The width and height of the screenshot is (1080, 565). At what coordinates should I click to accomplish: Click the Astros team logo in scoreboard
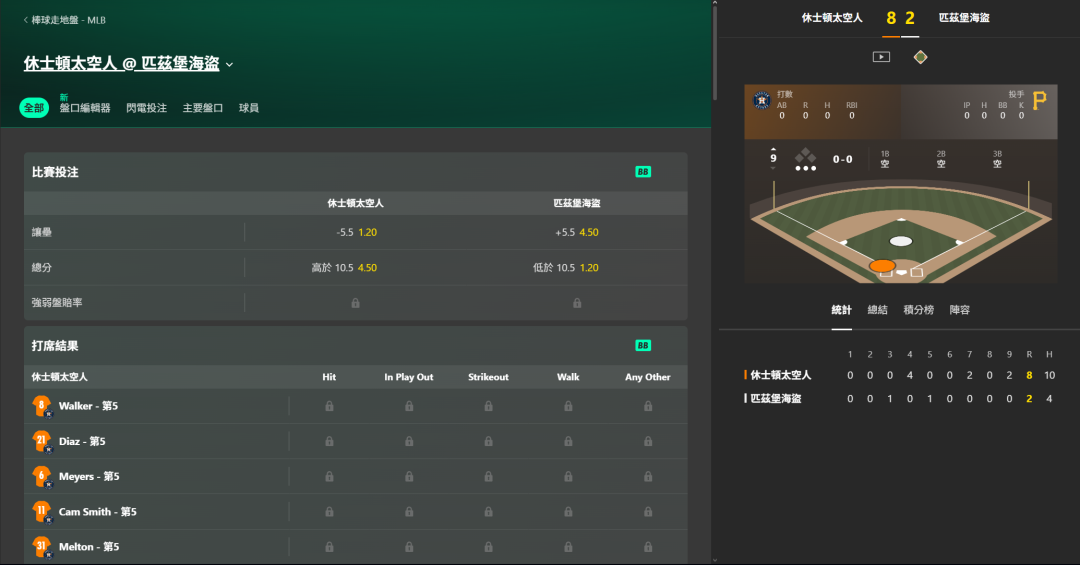click(761, 101)
